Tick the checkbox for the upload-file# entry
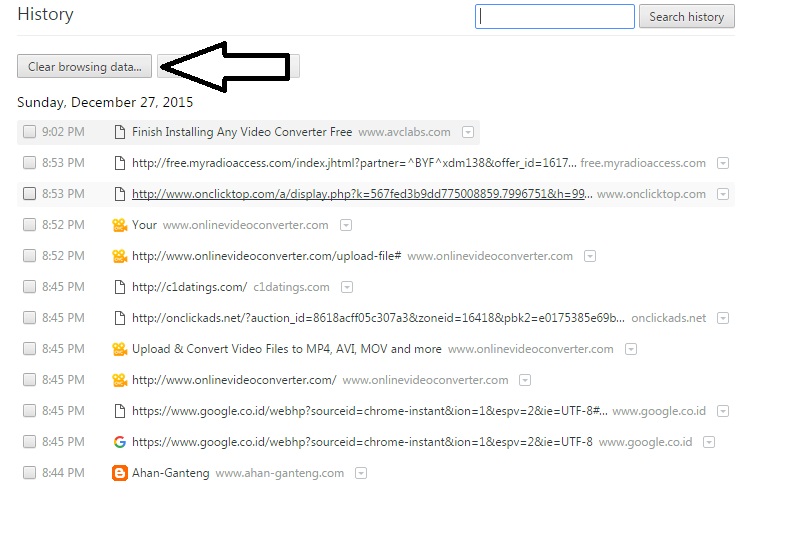 tap(30, 256)
